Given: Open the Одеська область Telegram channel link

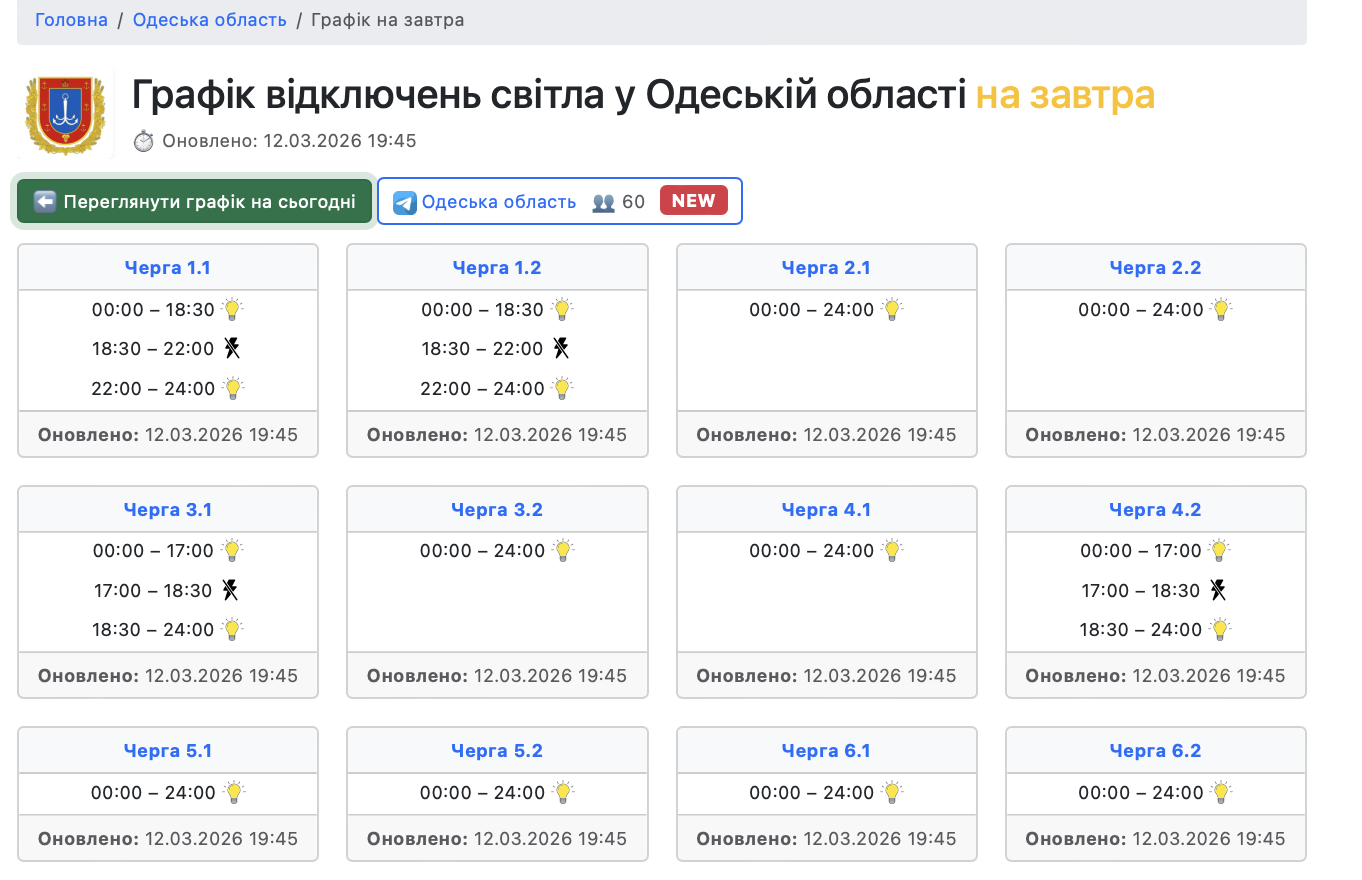Looking at the screenshot, I should (x=499, y=202).
